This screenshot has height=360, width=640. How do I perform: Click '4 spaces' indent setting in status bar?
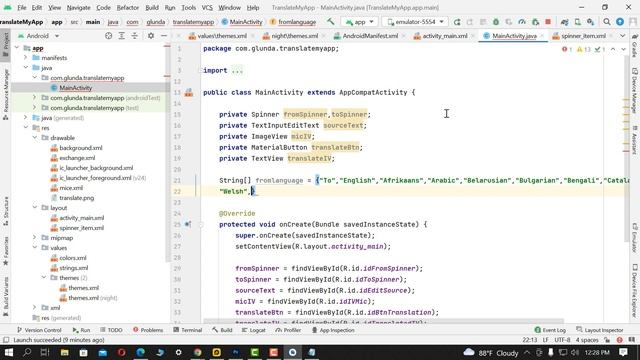[587, 340]
